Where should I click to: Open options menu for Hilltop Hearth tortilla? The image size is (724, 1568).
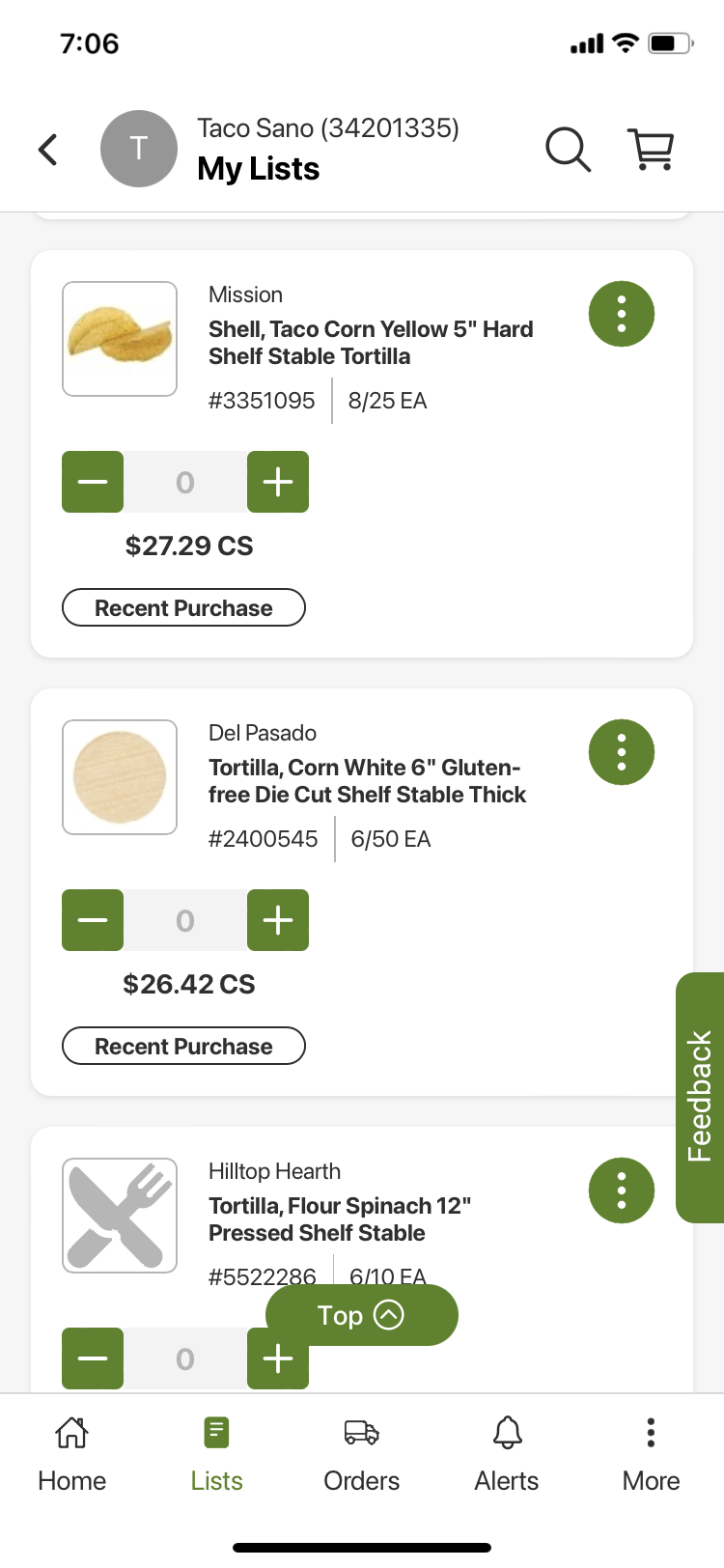(622, 1190)
